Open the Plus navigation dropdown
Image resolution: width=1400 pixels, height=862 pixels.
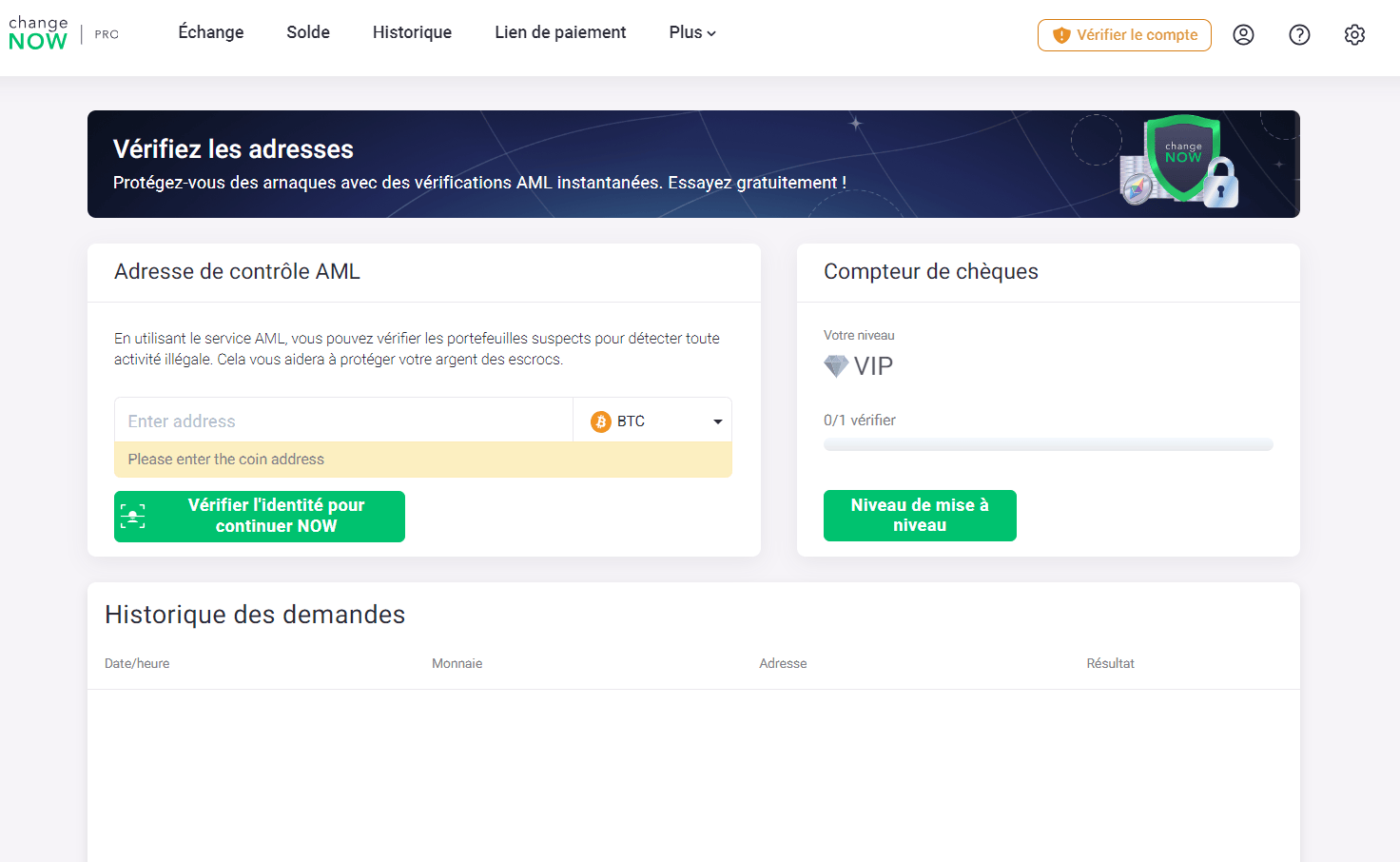[691, 31]
